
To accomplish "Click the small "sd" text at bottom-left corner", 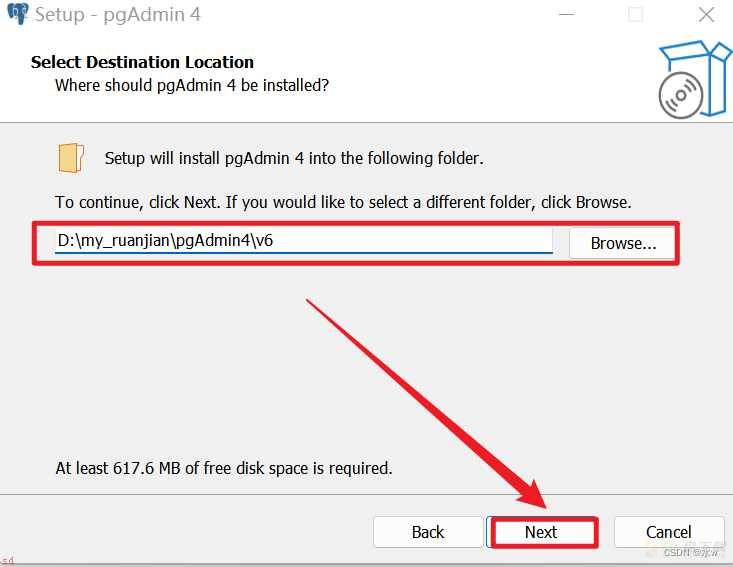I will pyautogui.click(x=7, y=560).
